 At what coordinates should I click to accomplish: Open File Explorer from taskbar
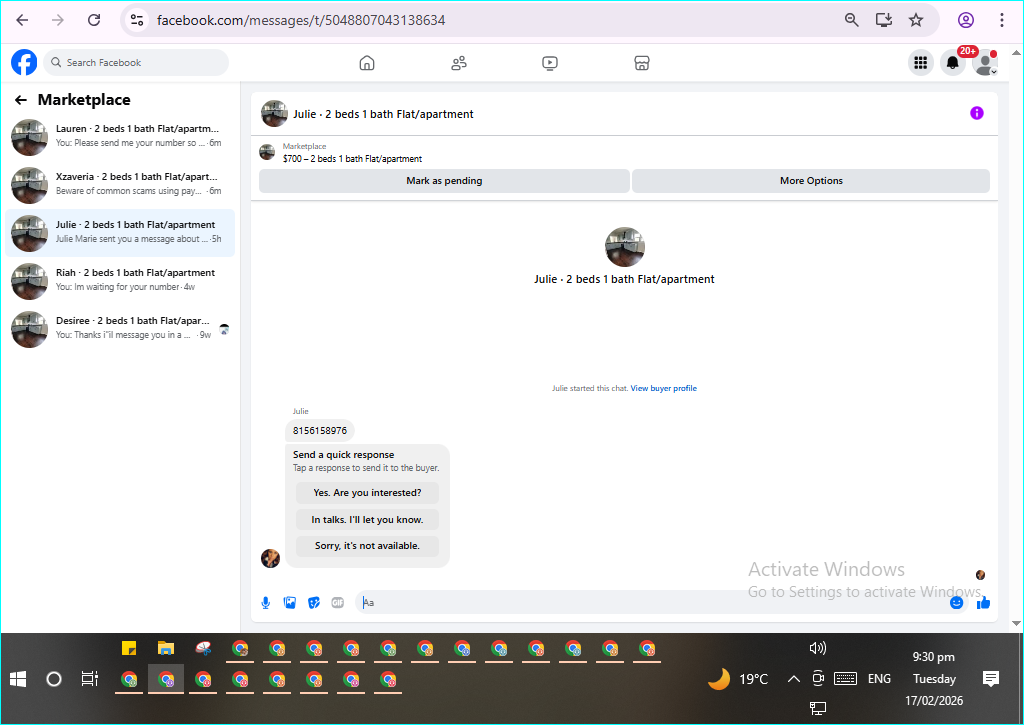166,649
